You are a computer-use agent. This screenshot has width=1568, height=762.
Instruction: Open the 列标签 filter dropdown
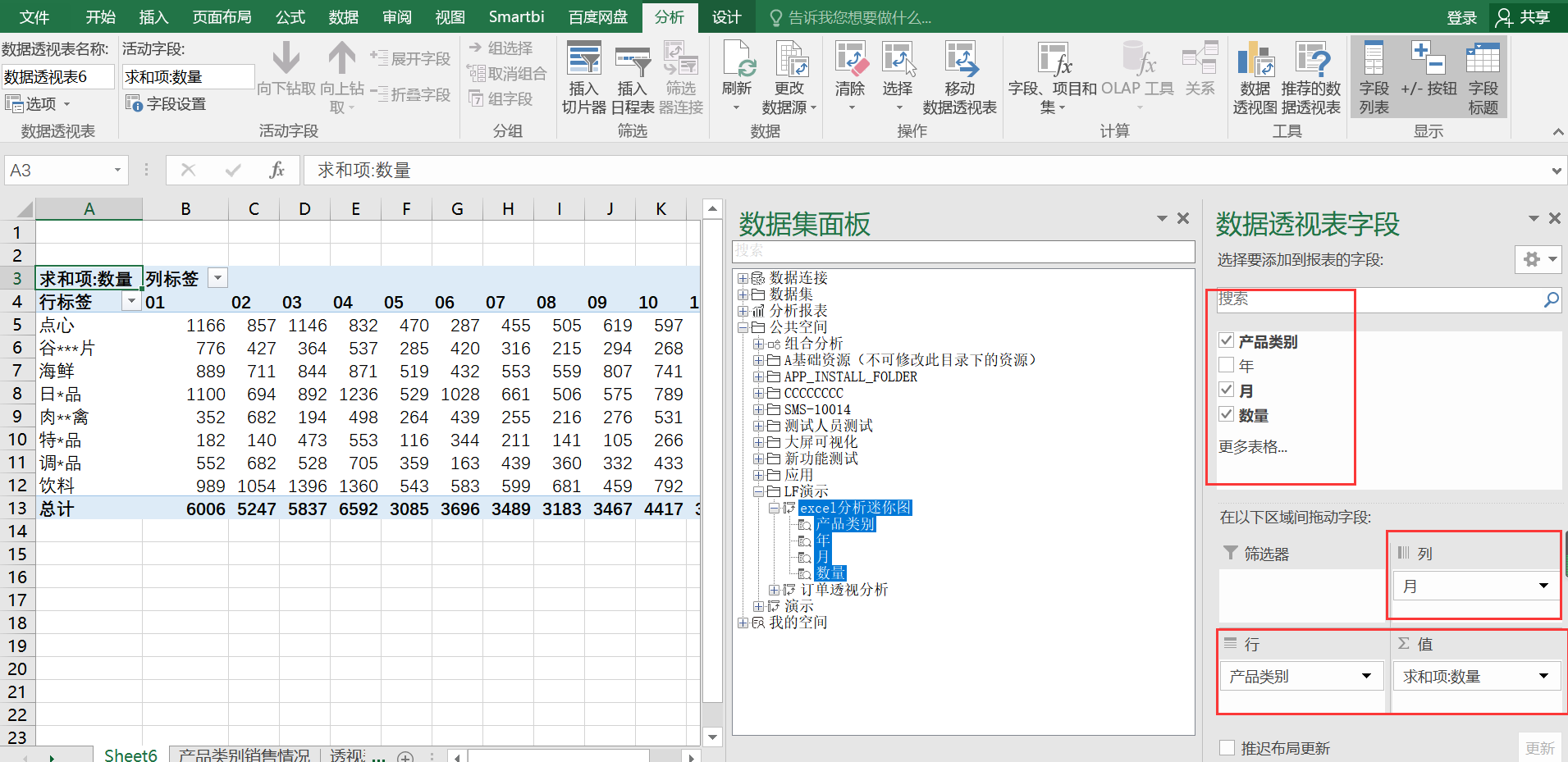217,278
